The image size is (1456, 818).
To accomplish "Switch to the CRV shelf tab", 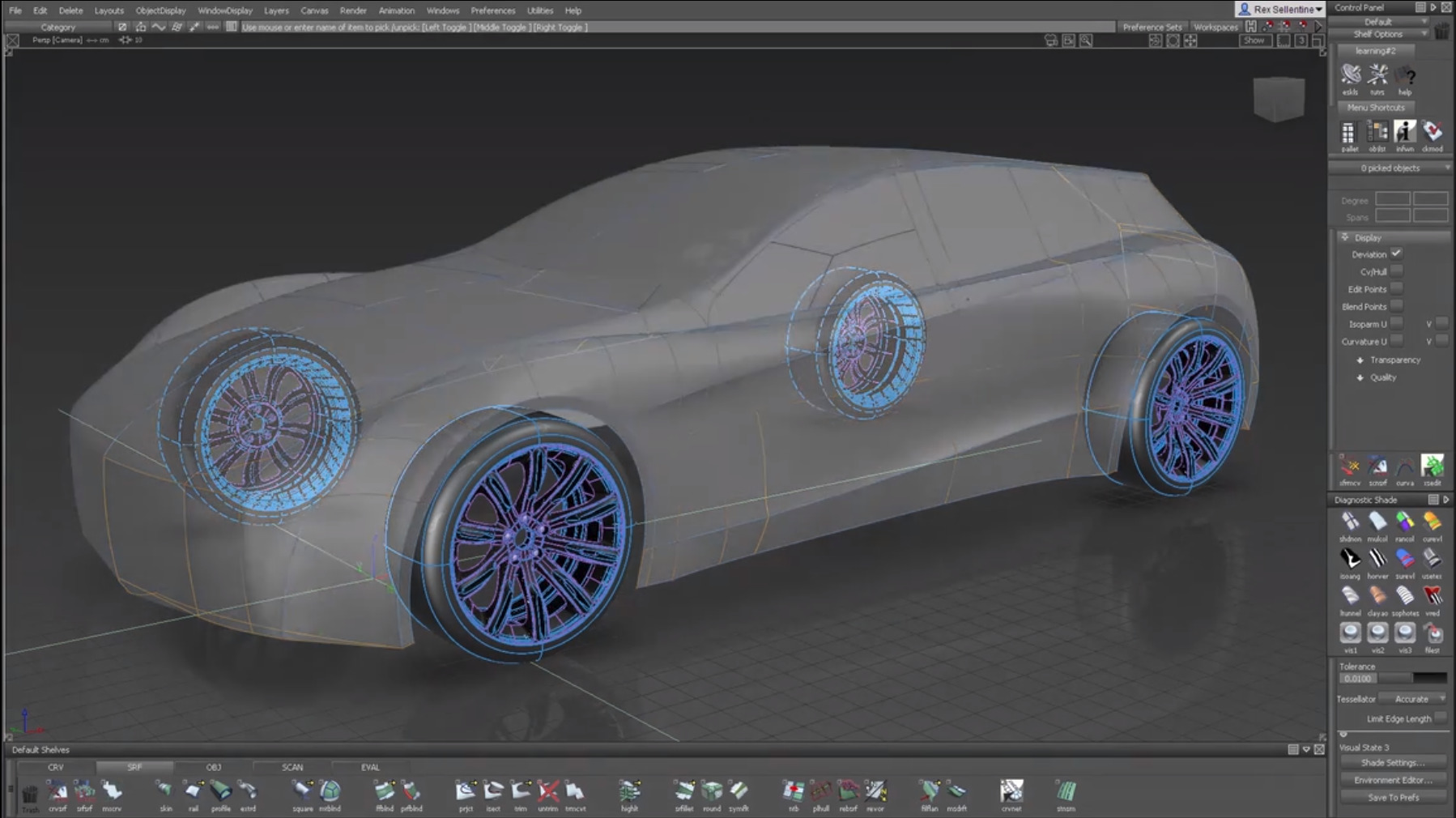I will tap(55, 767).
